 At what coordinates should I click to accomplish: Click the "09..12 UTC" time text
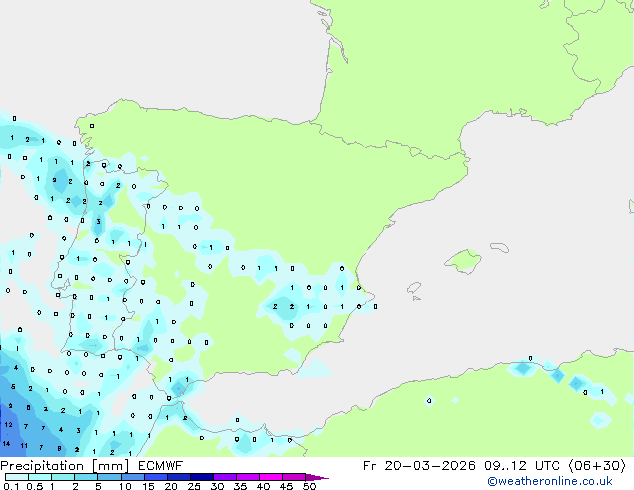522,466
